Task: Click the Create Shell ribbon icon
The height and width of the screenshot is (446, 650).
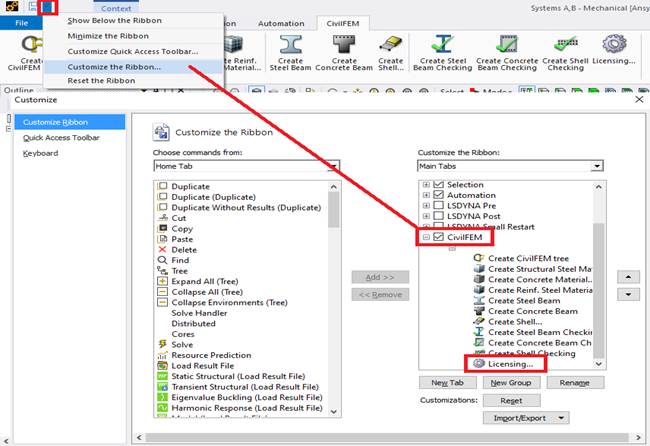Action: (391, 45)
